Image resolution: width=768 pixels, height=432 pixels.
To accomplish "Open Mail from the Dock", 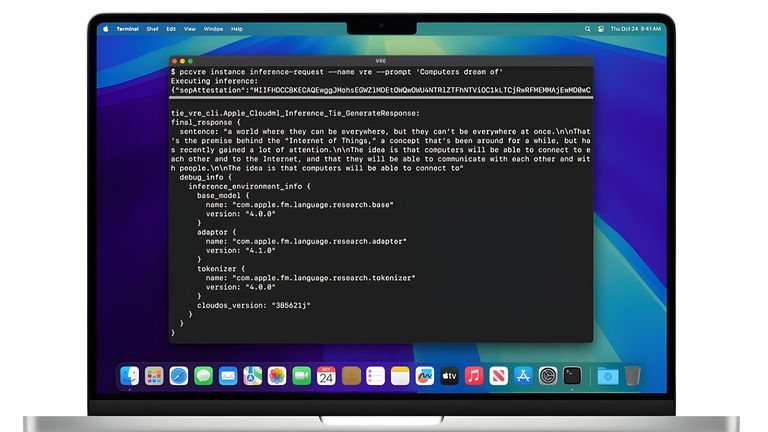I will pyautogui.click(x=228, y=376).
